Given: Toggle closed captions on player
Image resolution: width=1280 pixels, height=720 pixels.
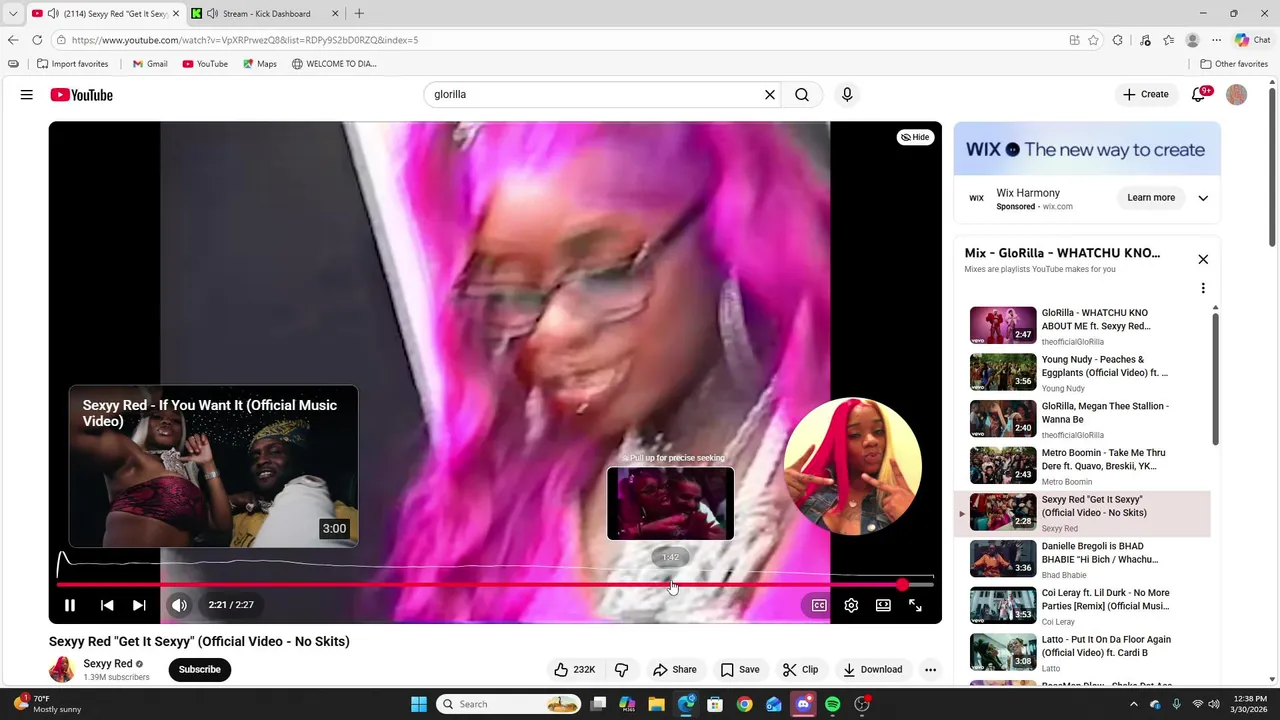Looking at the screenshot, I should (819, 605).
